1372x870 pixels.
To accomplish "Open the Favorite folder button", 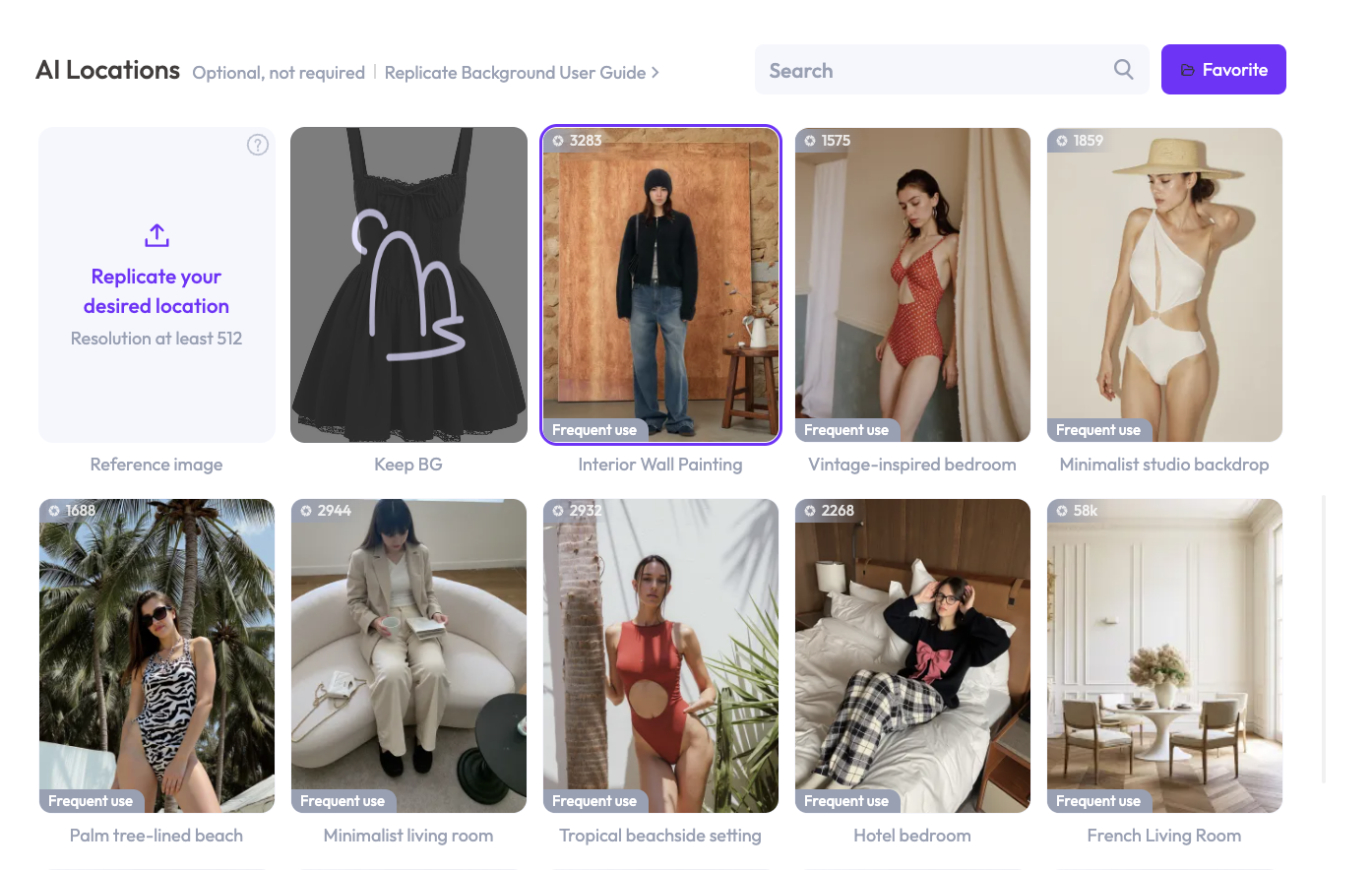I will point(1223,70).
